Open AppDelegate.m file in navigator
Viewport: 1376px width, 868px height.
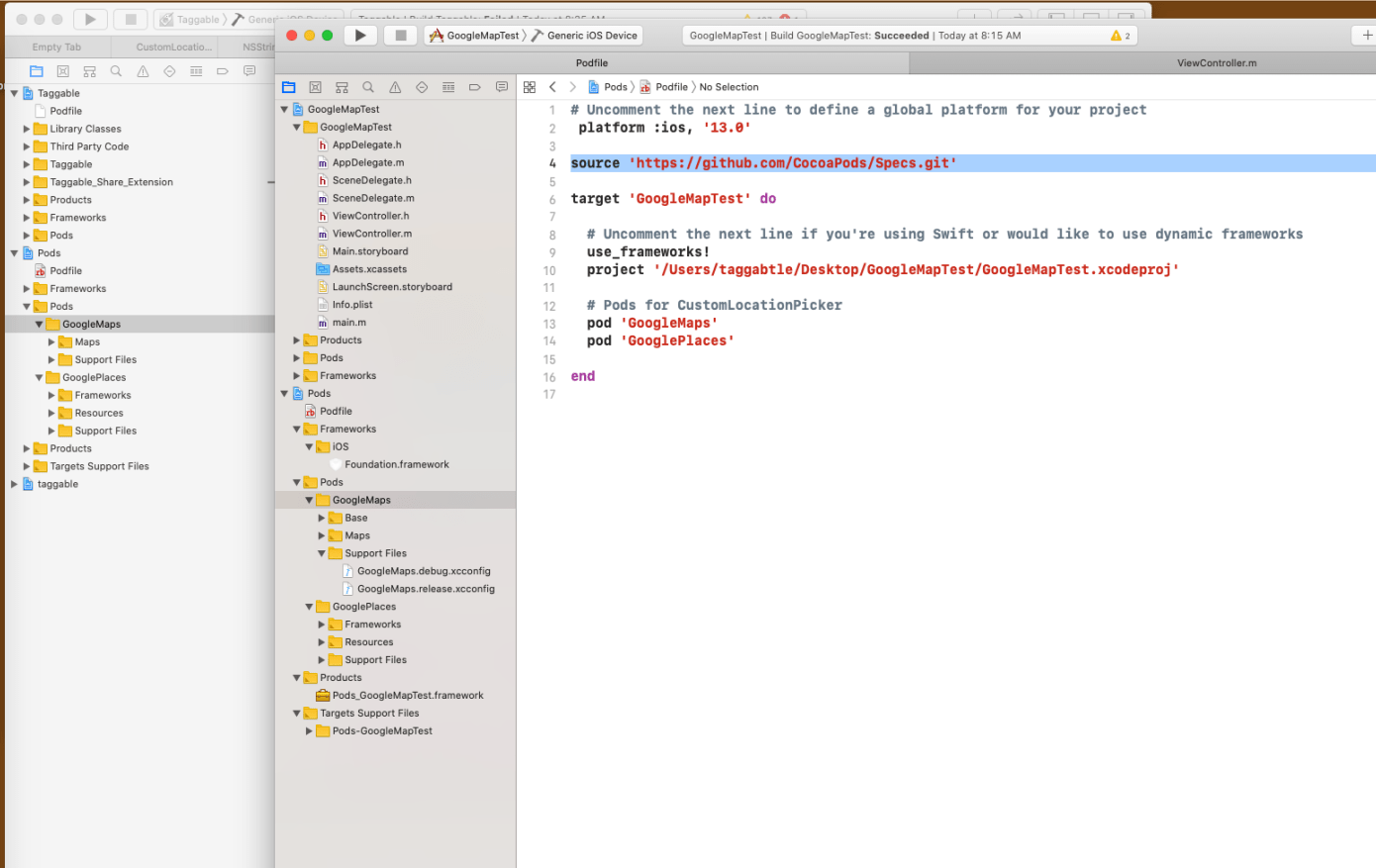[367, 162]
